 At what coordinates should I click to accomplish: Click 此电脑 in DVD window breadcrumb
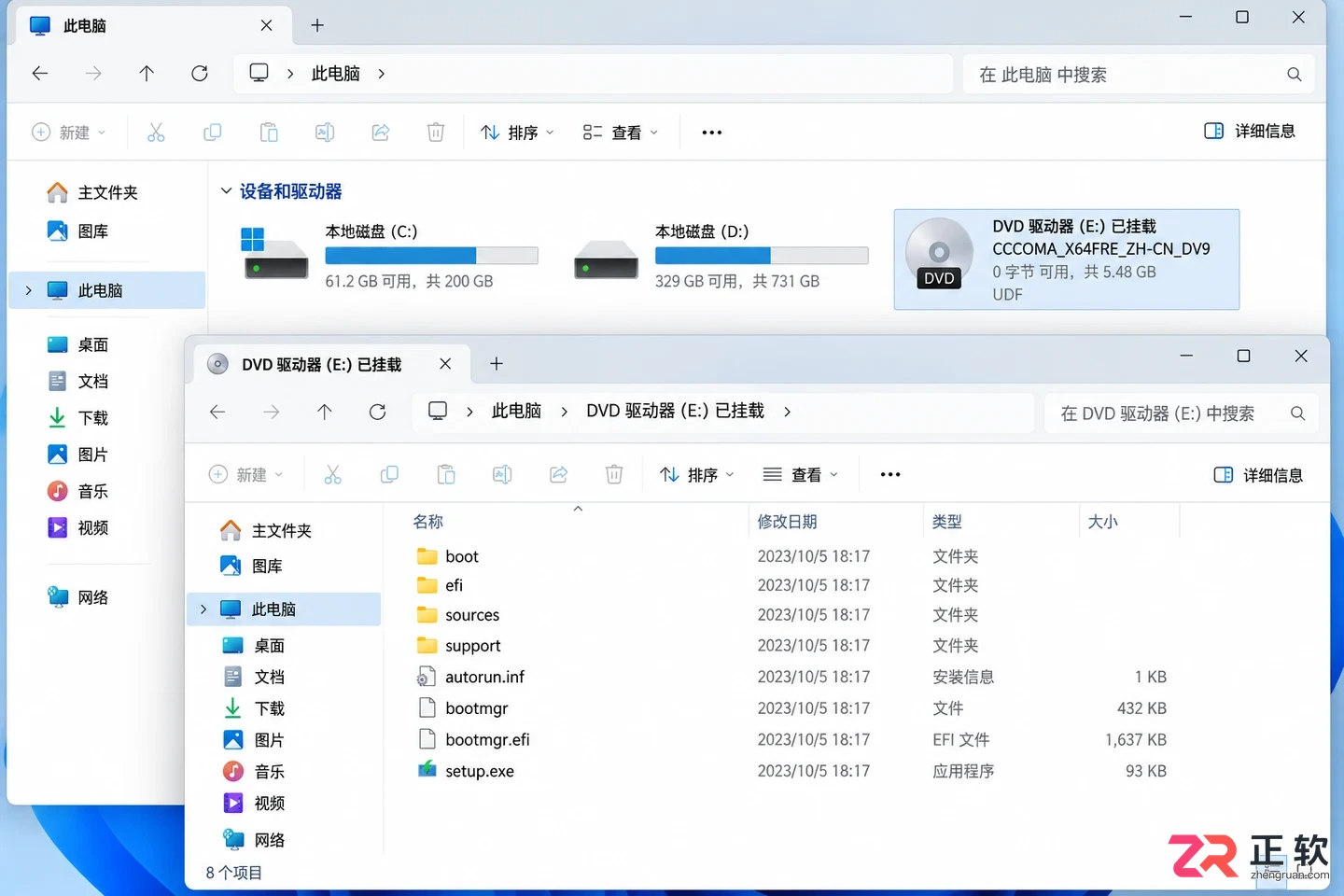tap(516, 412)
